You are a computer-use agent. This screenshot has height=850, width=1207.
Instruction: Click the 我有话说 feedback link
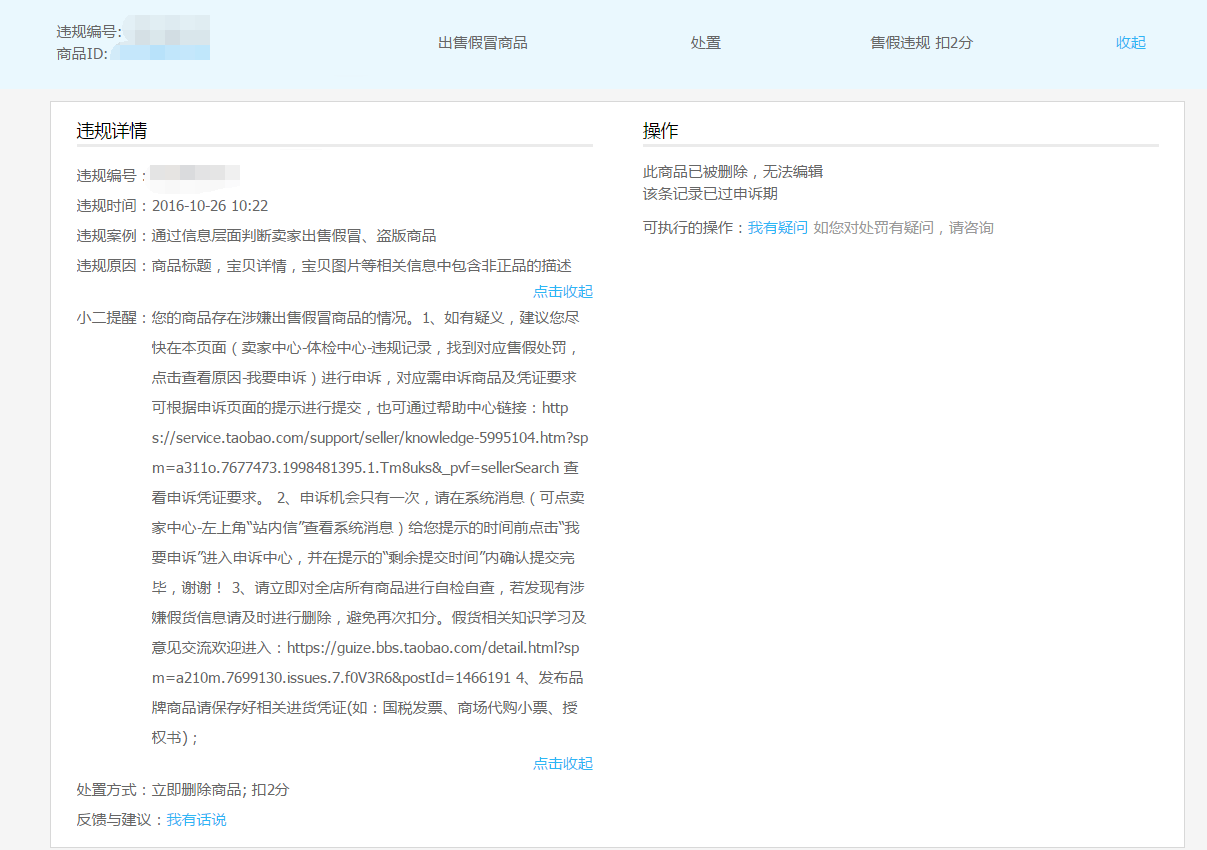coord(196,820)
